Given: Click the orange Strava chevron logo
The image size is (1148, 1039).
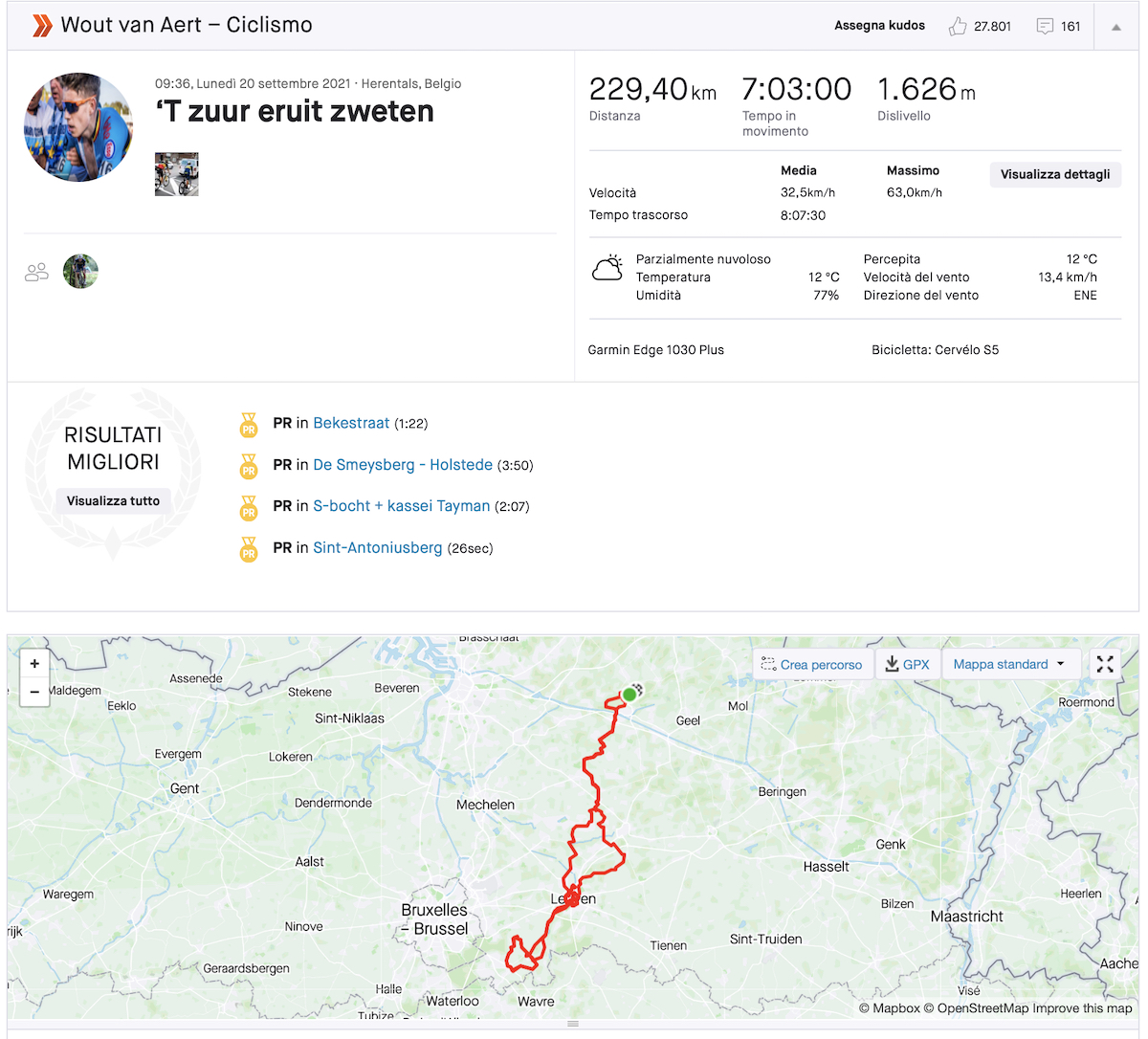Looking at the screenshot, I should (x=42, y=26).
